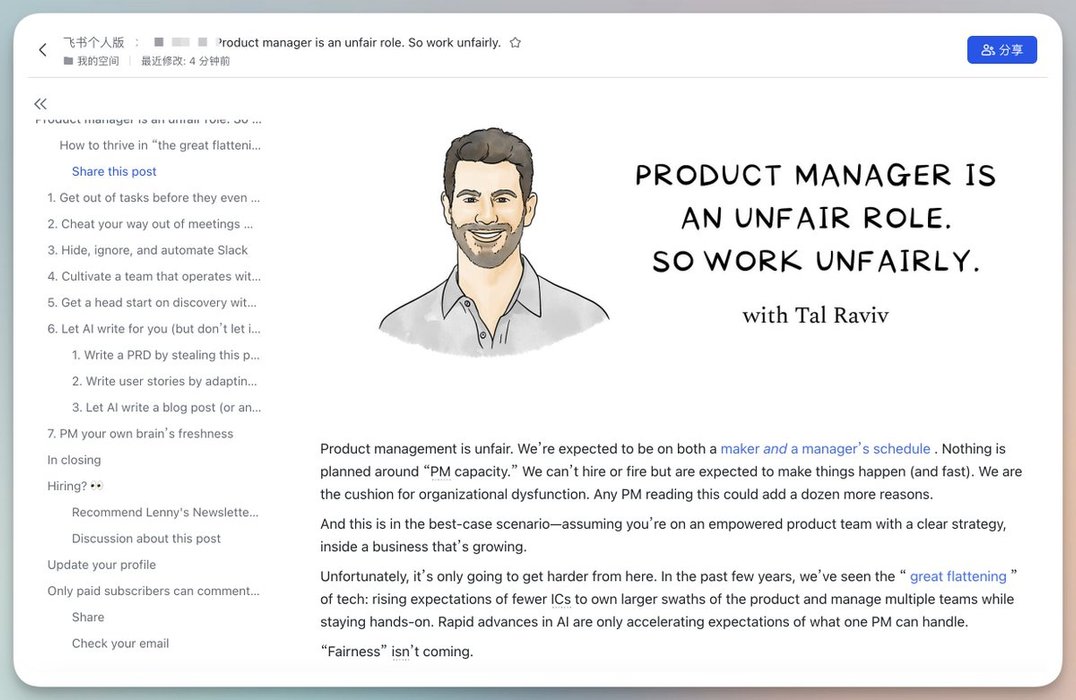Open the "great flattening" hyperlink
This screenshot has height=700, width=1076.
pos(957,576)
